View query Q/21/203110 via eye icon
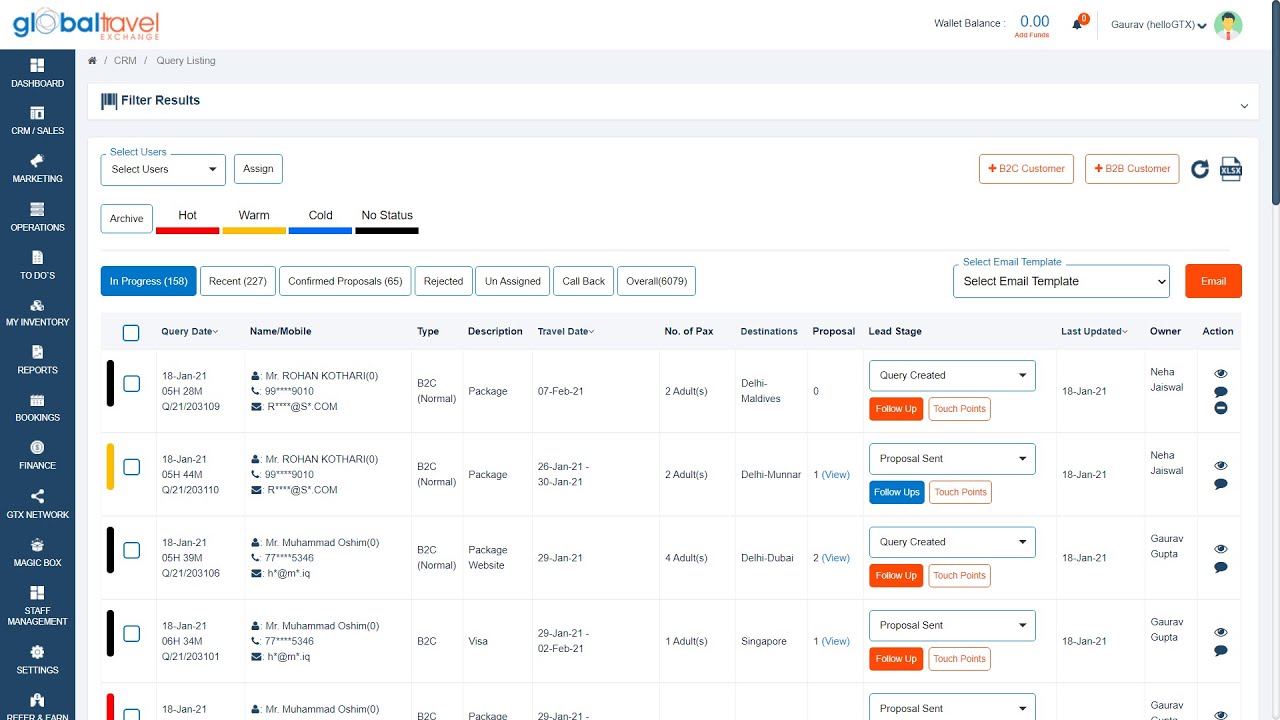Image resolution: width=1280 pixels, height=720 pixels. point(1221,466)
